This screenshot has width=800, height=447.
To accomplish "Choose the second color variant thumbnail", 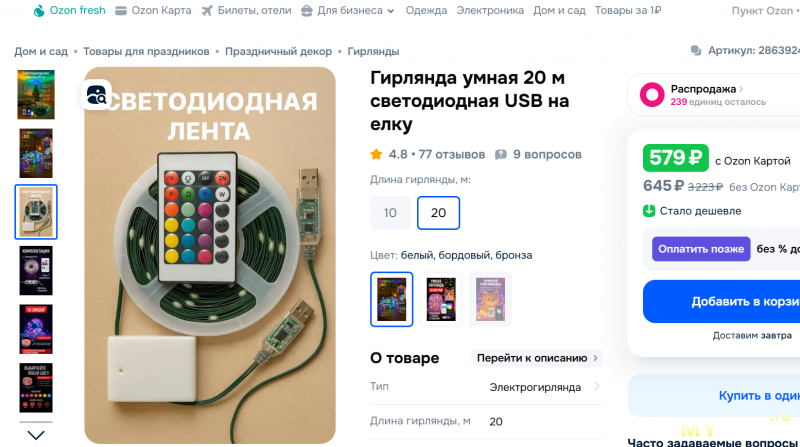I will (x=441, y=299).
